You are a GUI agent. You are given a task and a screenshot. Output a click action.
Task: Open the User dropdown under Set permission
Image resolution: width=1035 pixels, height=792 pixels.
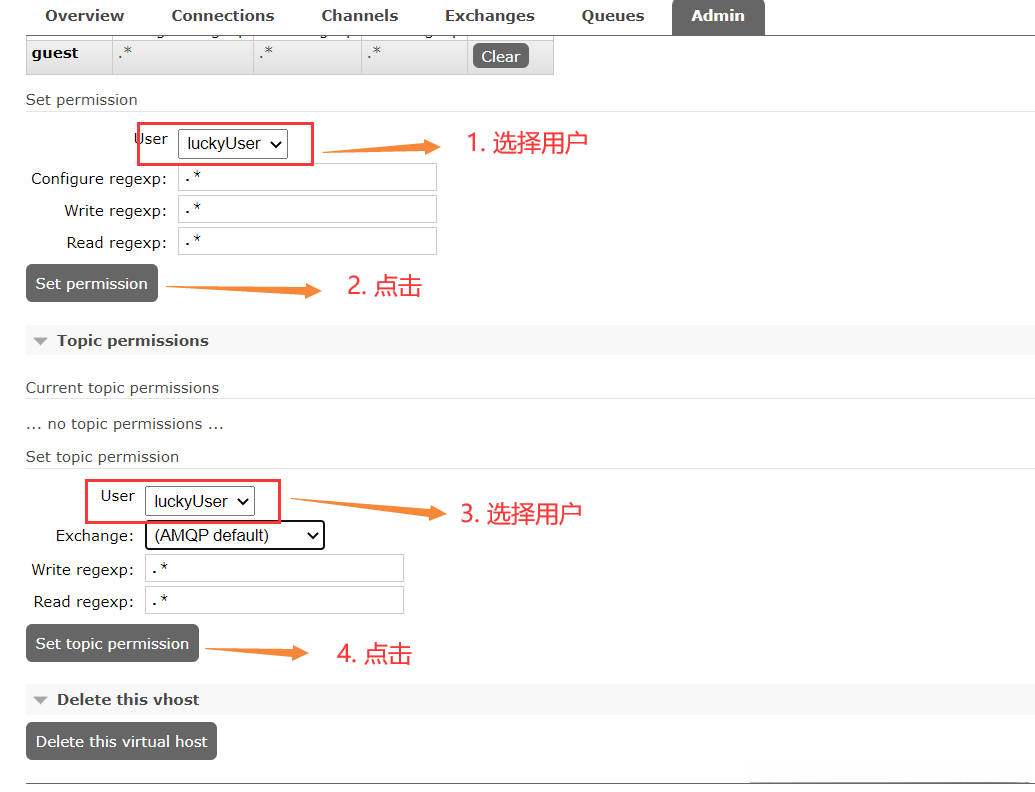tap(233, 144)
